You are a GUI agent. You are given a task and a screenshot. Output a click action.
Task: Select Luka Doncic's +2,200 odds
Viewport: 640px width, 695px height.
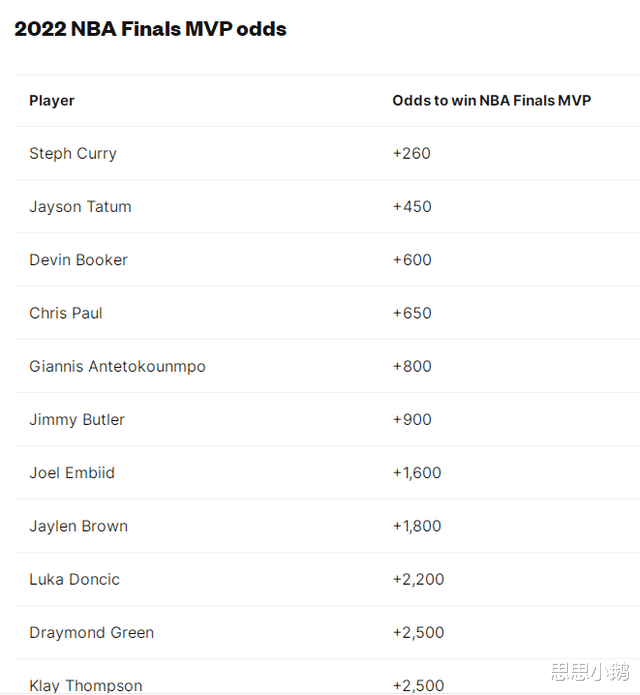click(418, 579)
